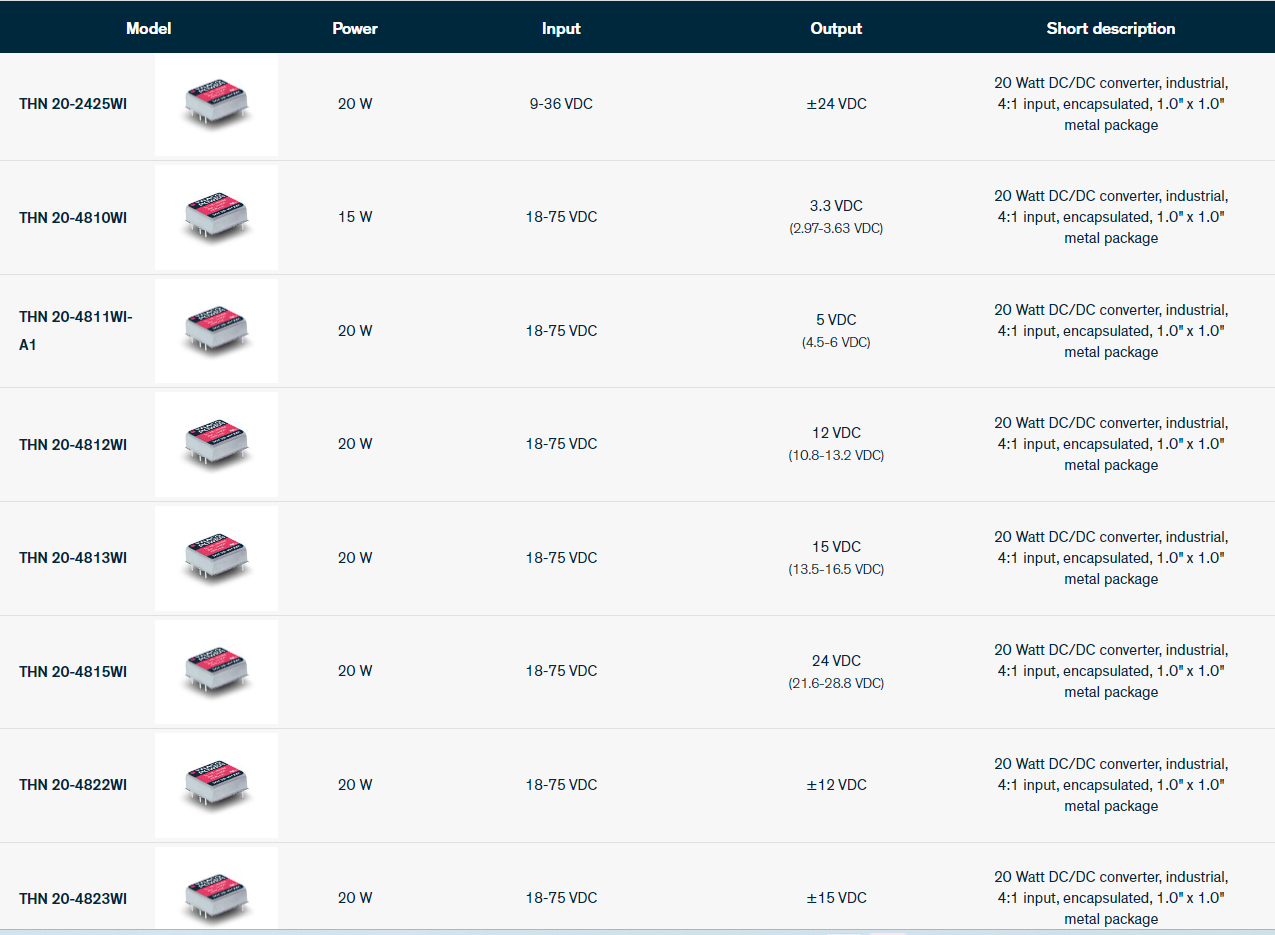The height and width of the screenshot is (935, 1275).
Task: Click the Power column header
Action: 355,28
